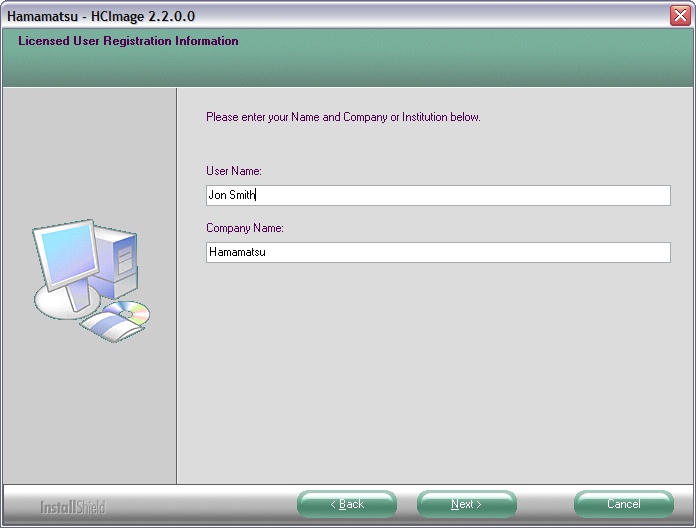The image size is (696, 528).
Task: Click the CD disc in the illustration
Action: pos(130,313)
